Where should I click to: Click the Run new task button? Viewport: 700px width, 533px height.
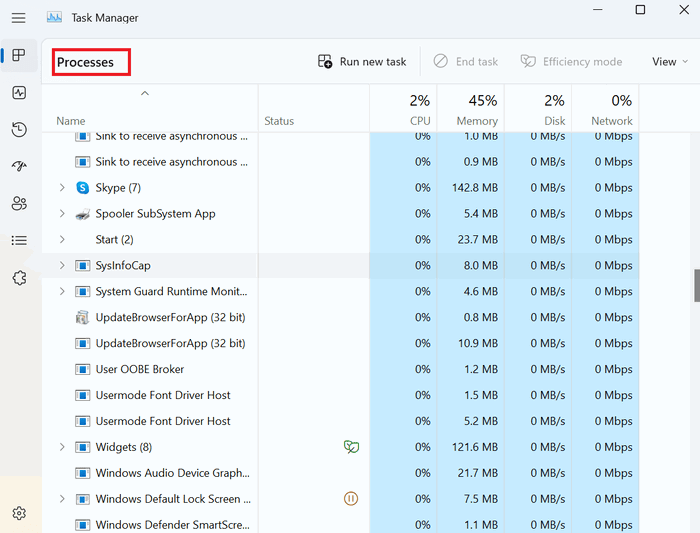tap(362, 62)
